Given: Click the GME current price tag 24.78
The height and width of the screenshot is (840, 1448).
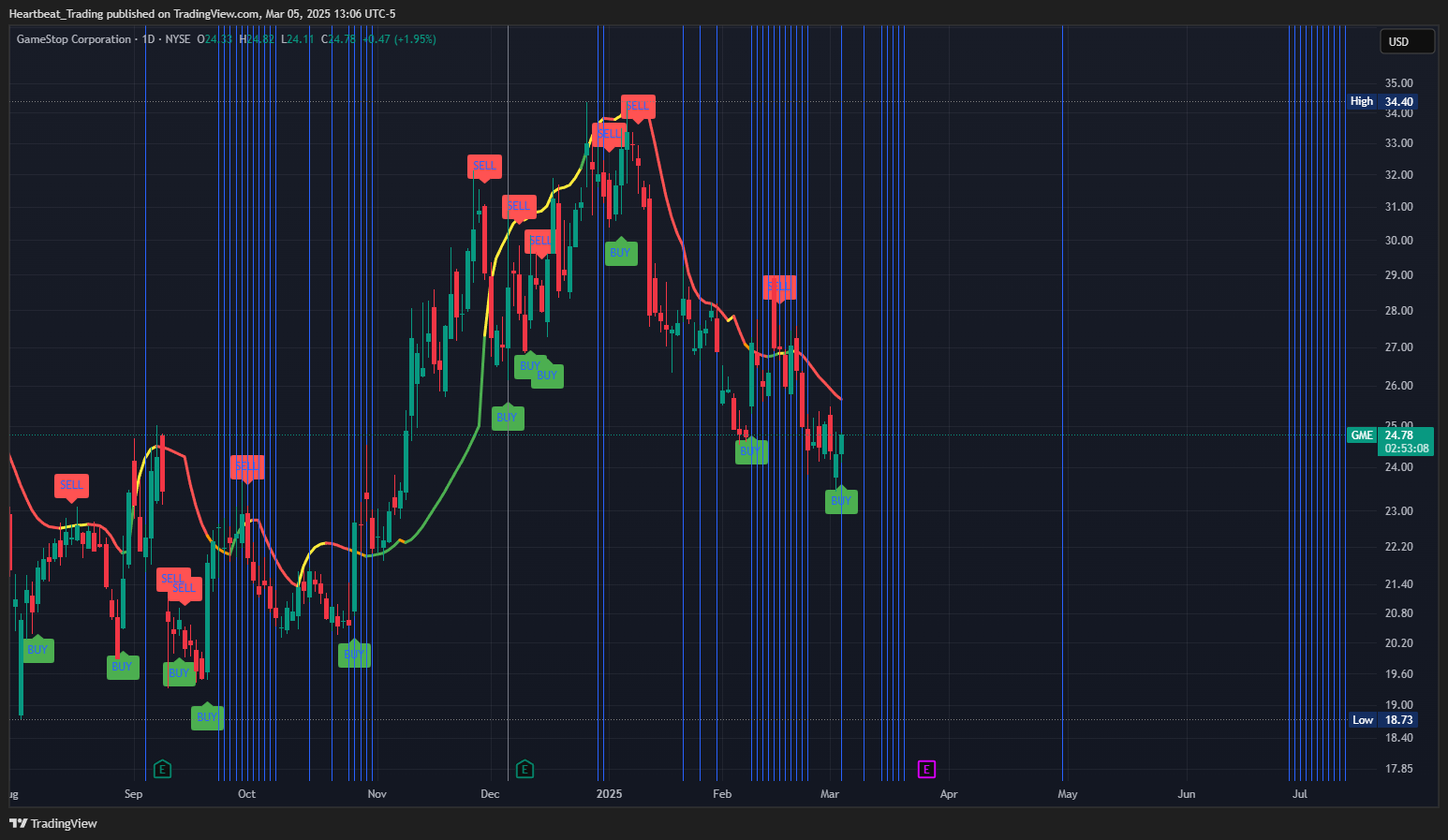Looking at the screenshot, I should pos(1390,435).
